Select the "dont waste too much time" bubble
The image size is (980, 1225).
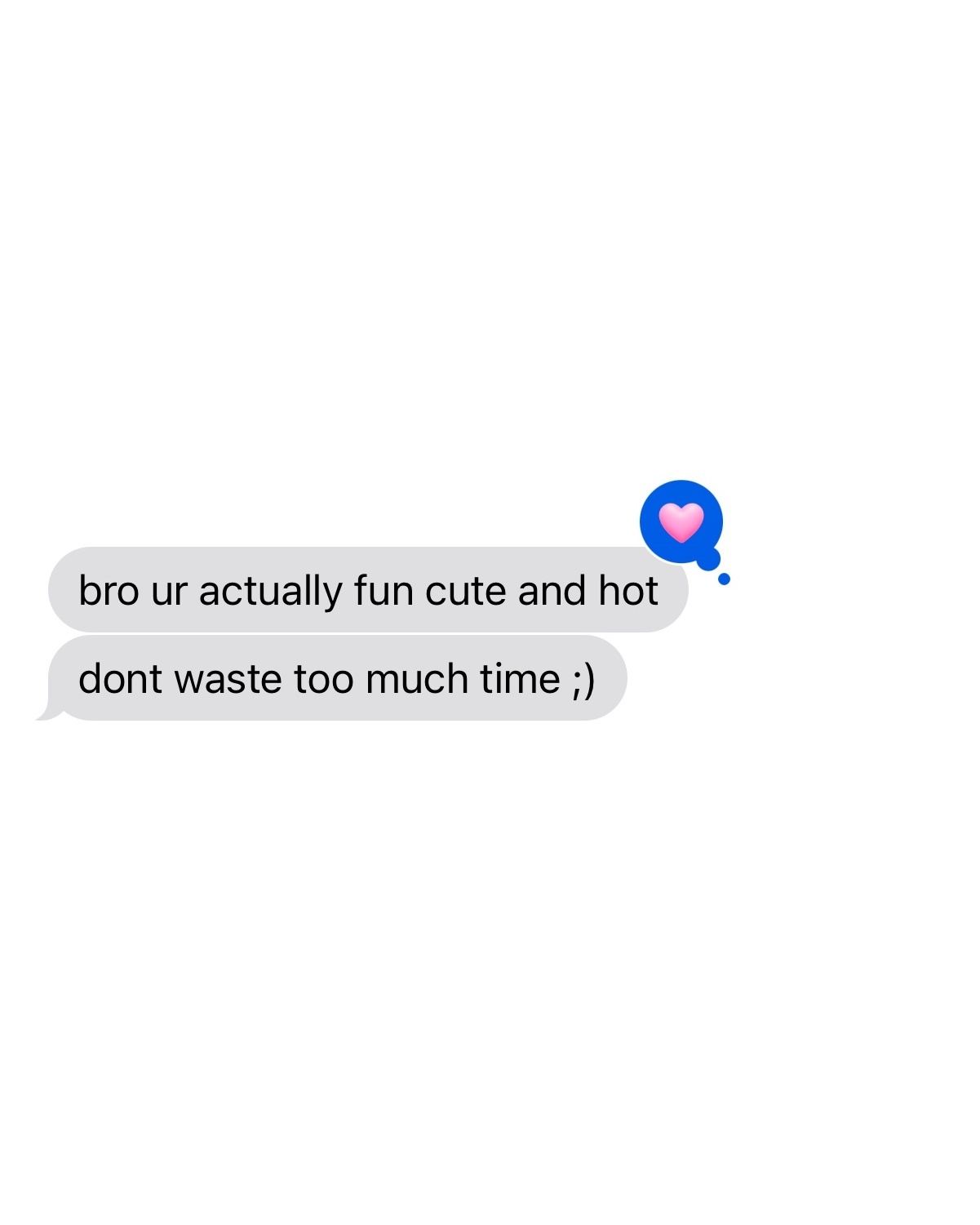coord(337,678)
